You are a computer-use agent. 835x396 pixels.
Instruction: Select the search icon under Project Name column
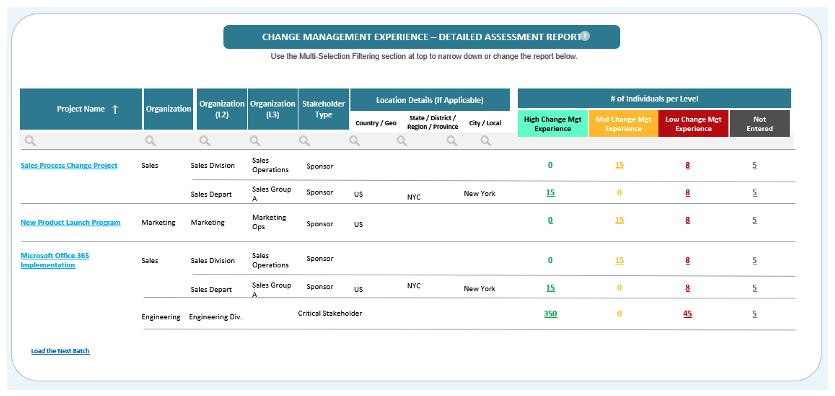click(30, 141)
